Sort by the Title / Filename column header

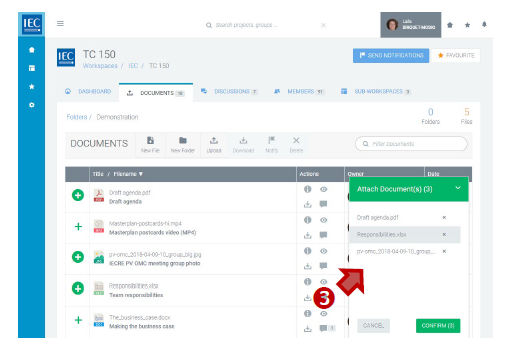tap(118, 174)
